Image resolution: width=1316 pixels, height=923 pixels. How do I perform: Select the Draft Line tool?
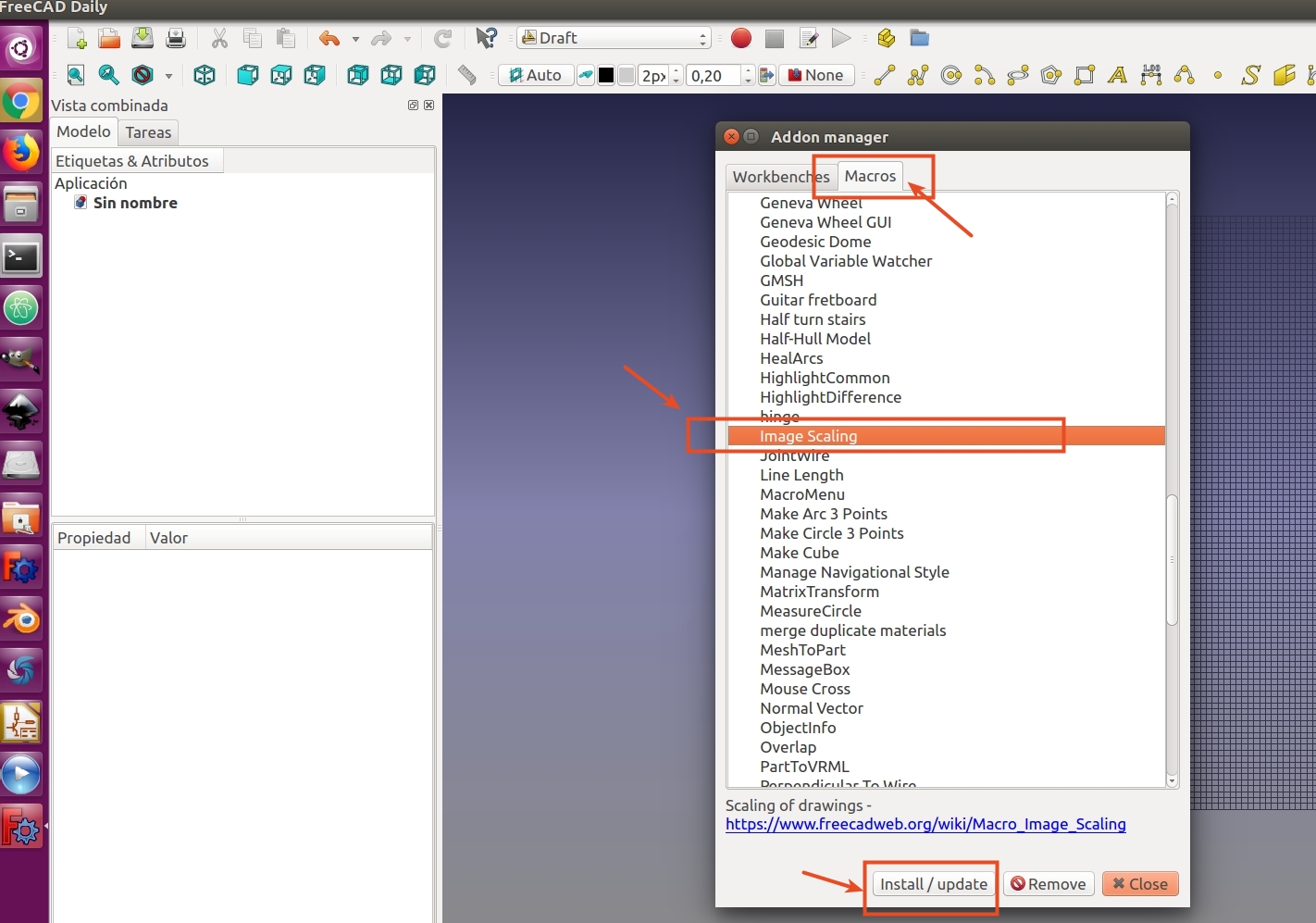[885, 75]
